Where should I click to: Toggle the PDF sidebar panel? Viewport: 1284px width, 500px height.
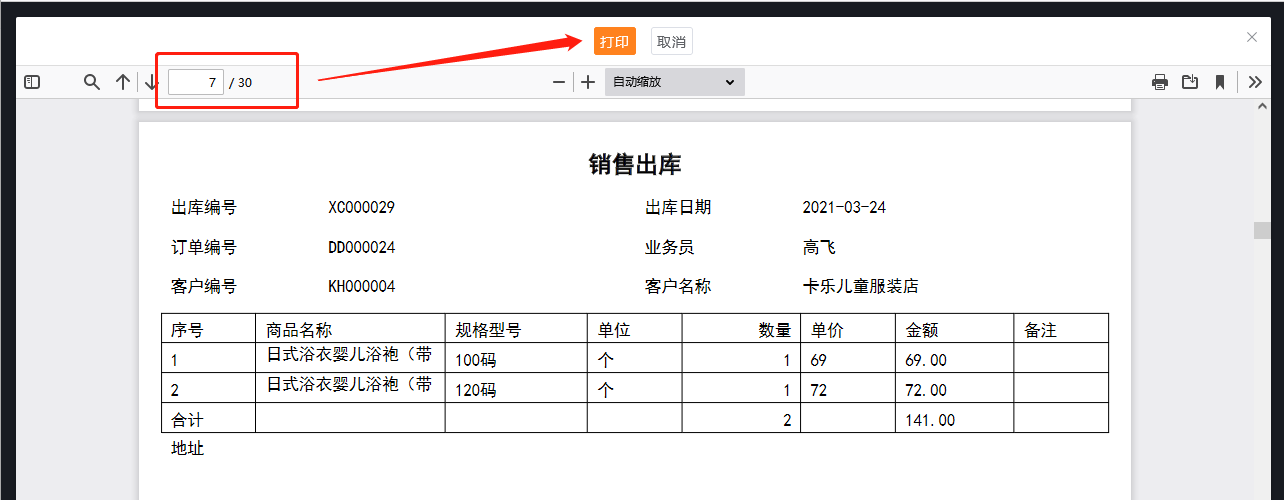(x=32, y=82)
